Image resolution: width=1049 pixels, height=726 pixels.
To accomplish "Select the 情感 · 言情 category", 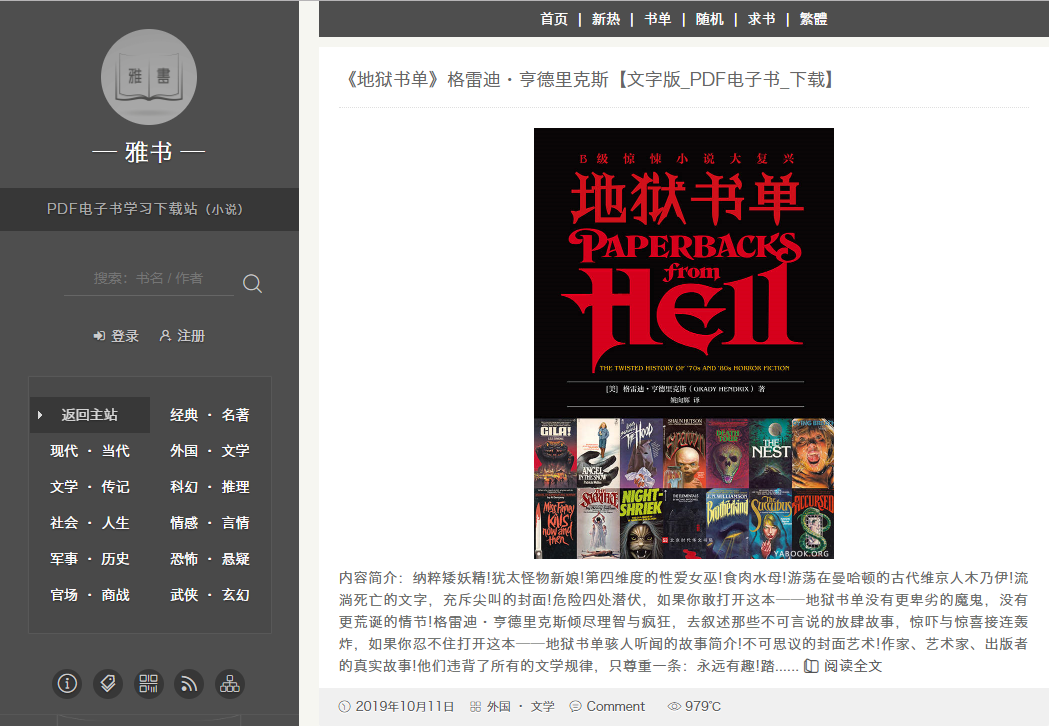I will (x=209, y=523).
